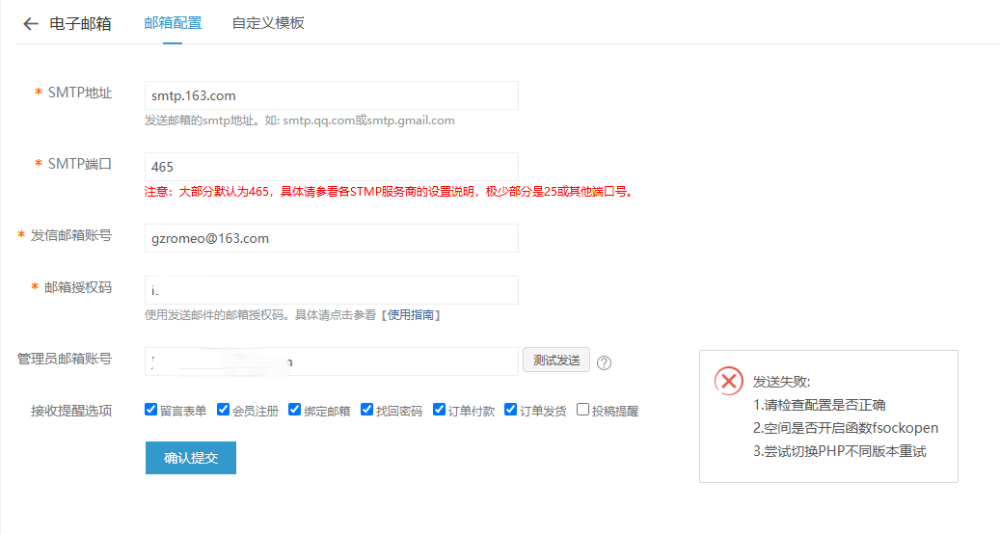Click the line 2.空间是否开启函数fsockopen
The height and width of the screenshot is (535, 1000).
click(846, 428)
